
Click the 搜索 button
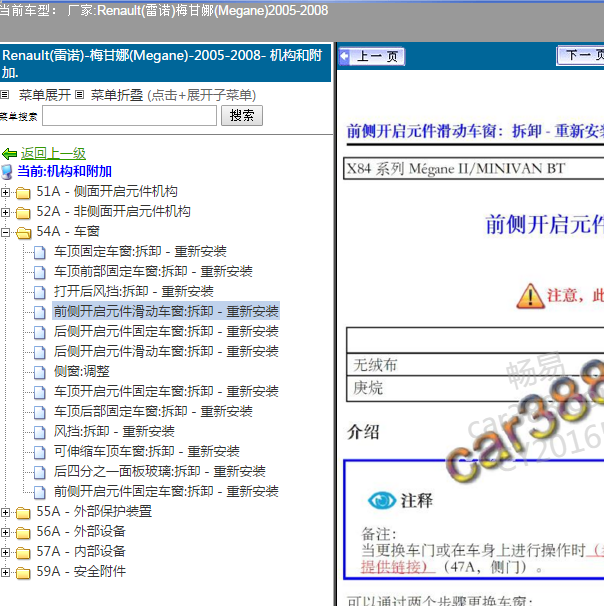click(x=242, y=116)
